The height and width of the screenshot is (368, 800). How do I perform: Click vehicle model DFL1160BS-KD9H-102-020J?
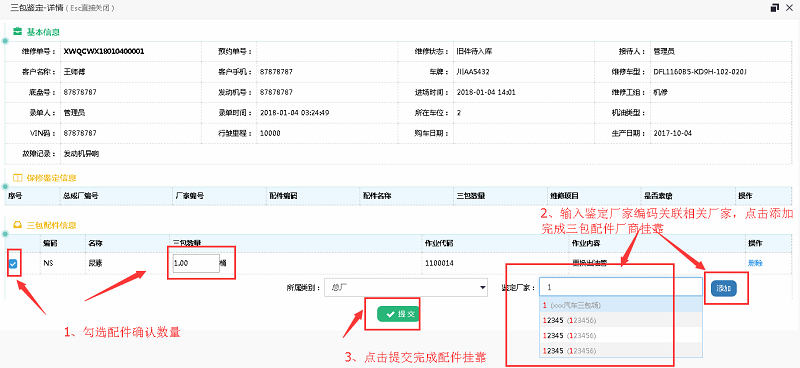click(x=700, y=72)
